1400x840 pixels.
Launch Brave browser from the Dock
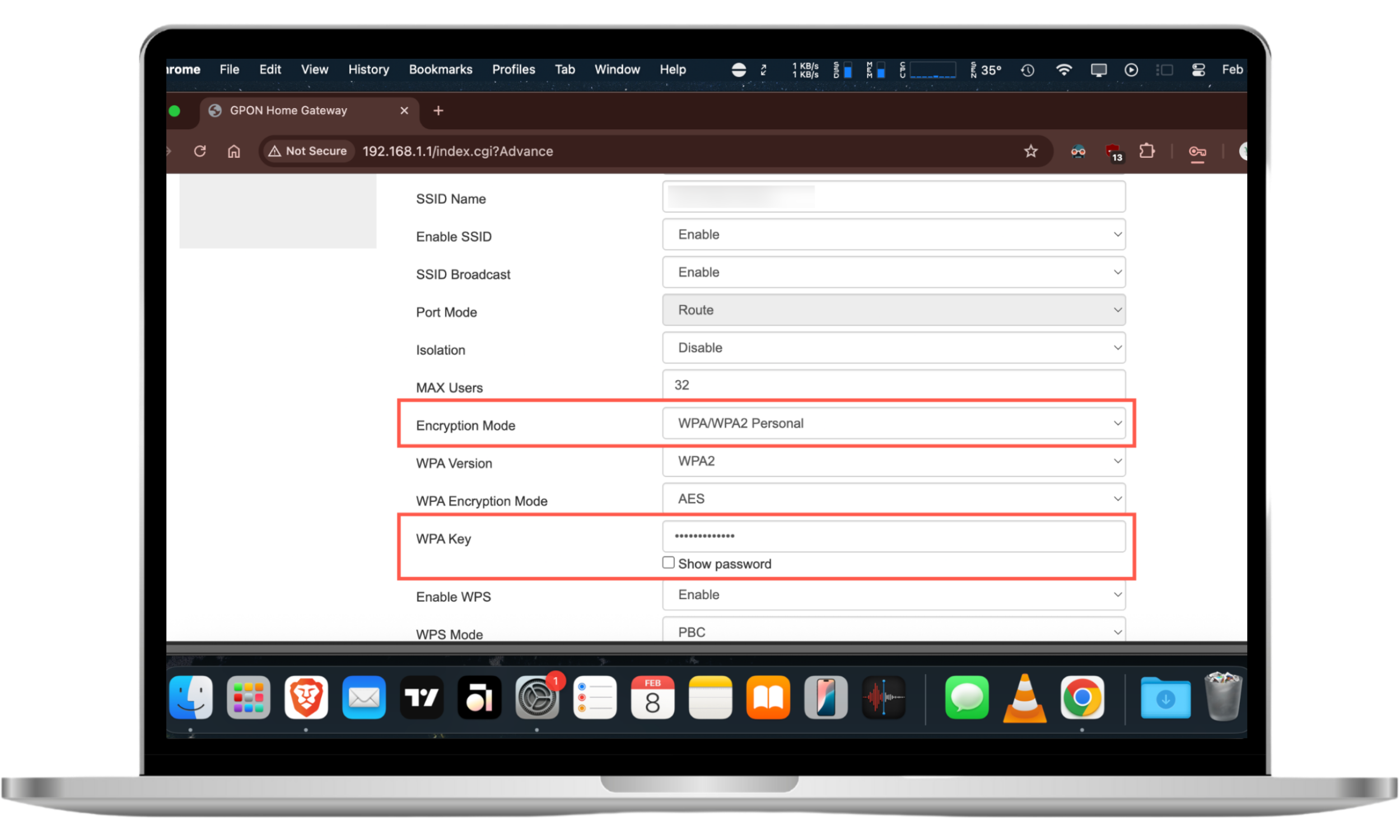(306, 698)
